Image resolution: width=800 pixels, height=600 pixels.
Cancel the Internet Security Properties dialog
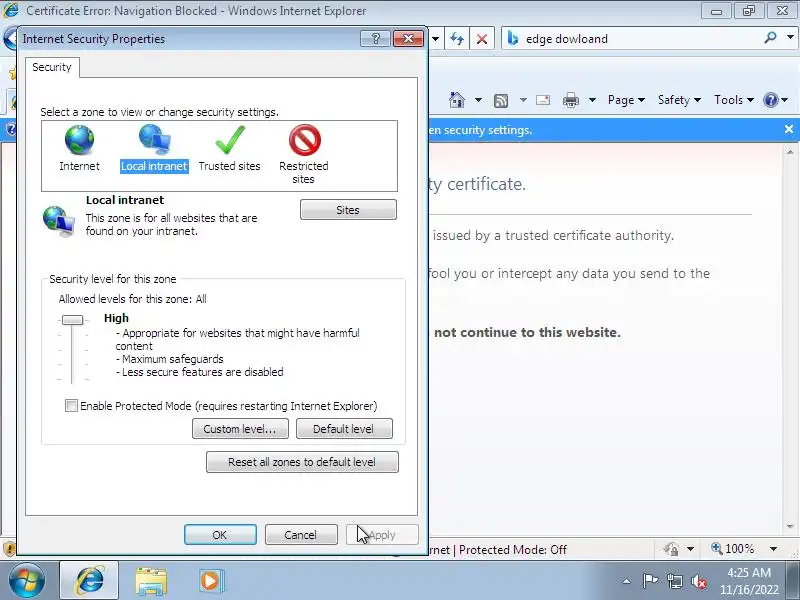(301, 535)
